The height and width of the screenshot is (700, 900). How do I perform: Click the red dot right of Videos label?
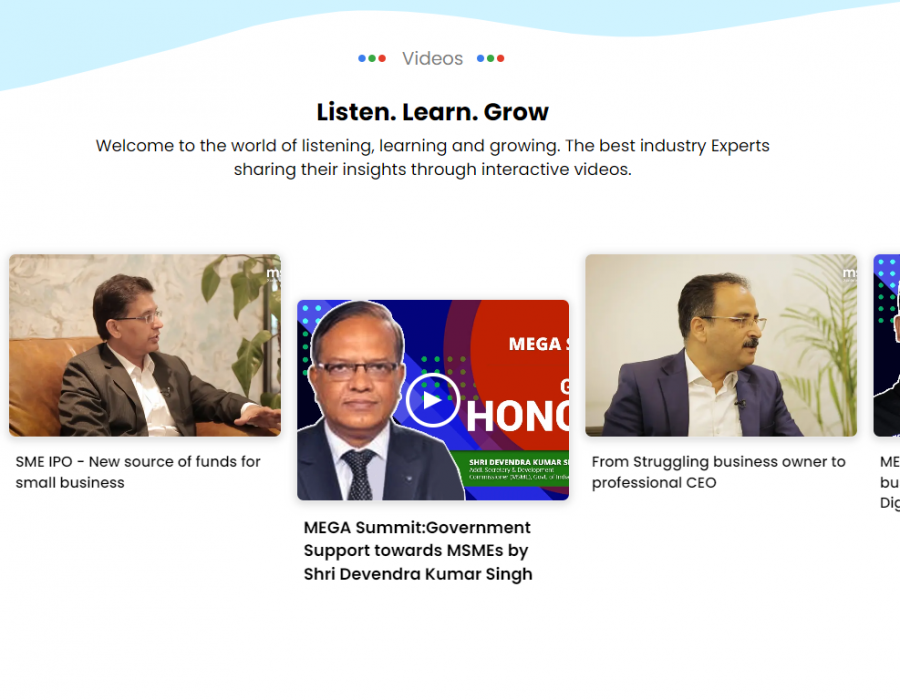(x=501, y=59)
